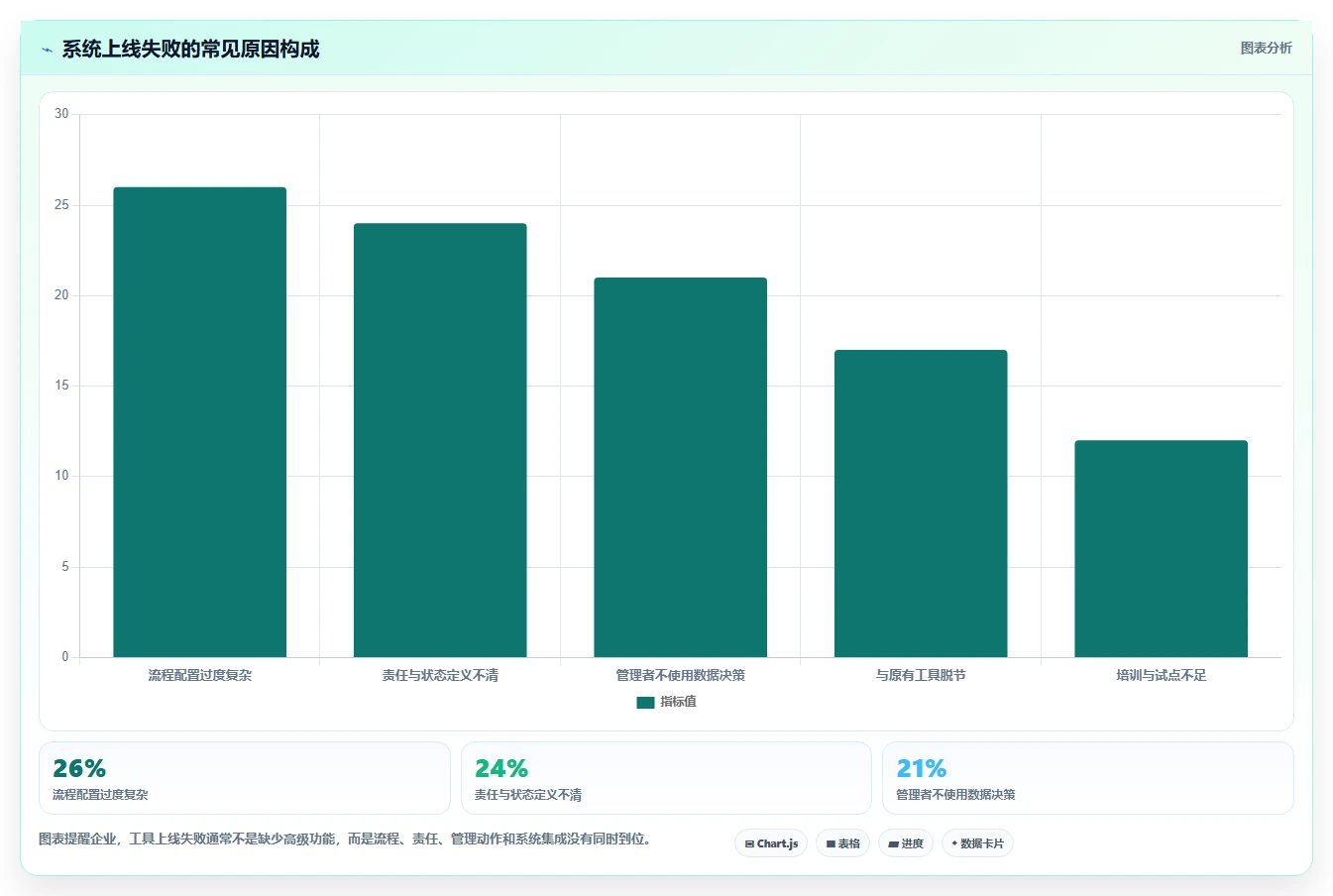The image size is (1333, 896).
Task: Click the summary sentence starting 图表提醒企业
Action: click(347, 839)
